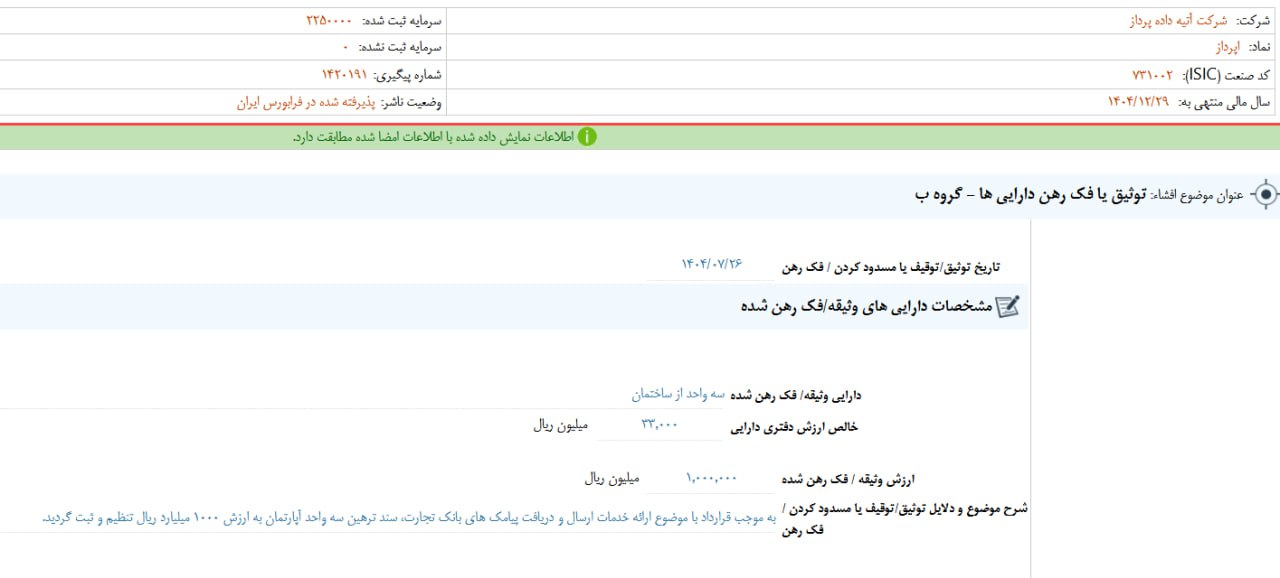The height and width of the screenshot is (578, 1280).
Task: Click the unregistered capital value 0
Action: pyautogui.click(x=346, y=47)
